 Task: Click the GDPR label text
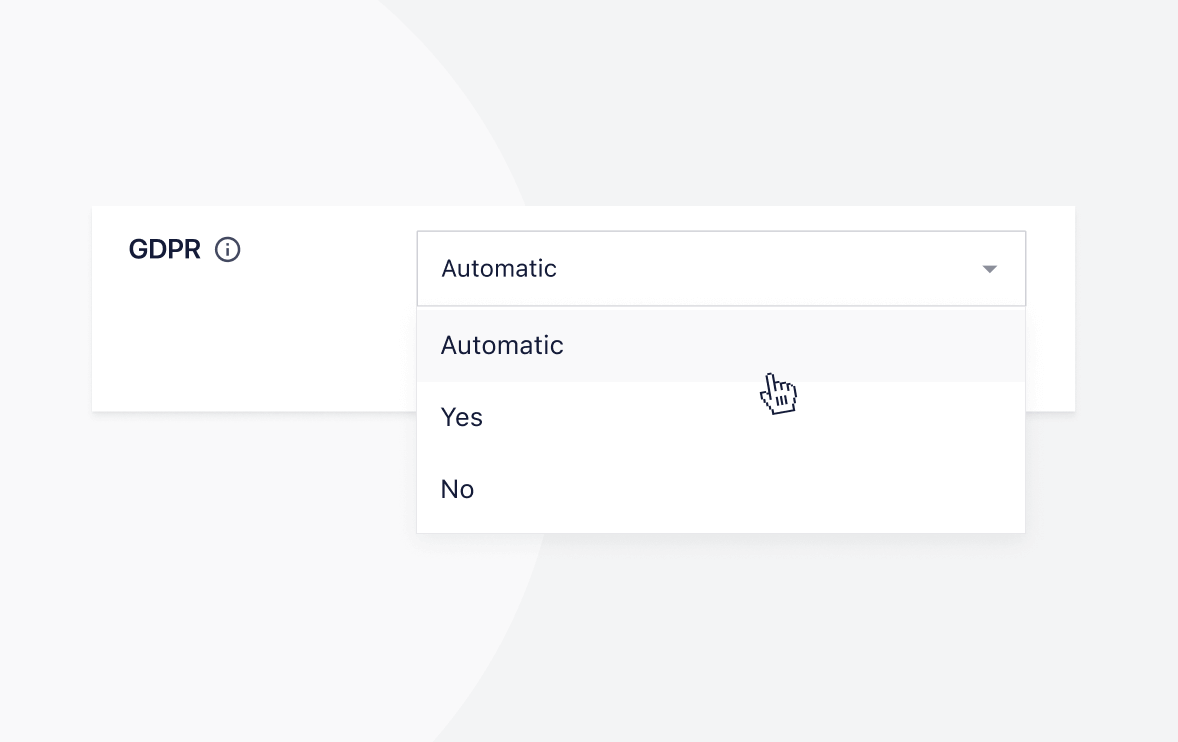164,249
